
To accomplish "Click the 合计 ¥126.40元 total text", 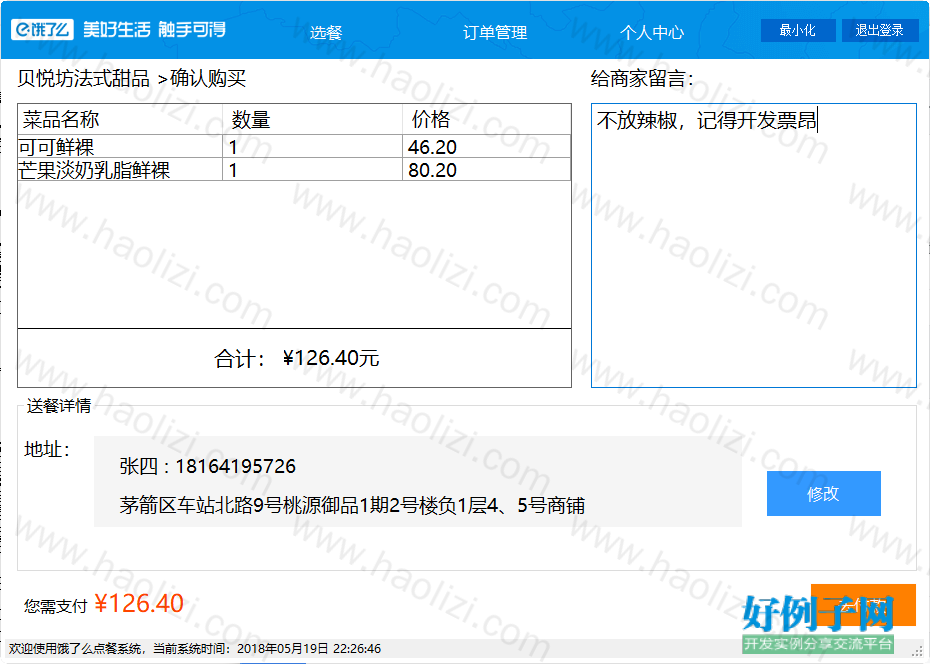I will tap(297, 358).
